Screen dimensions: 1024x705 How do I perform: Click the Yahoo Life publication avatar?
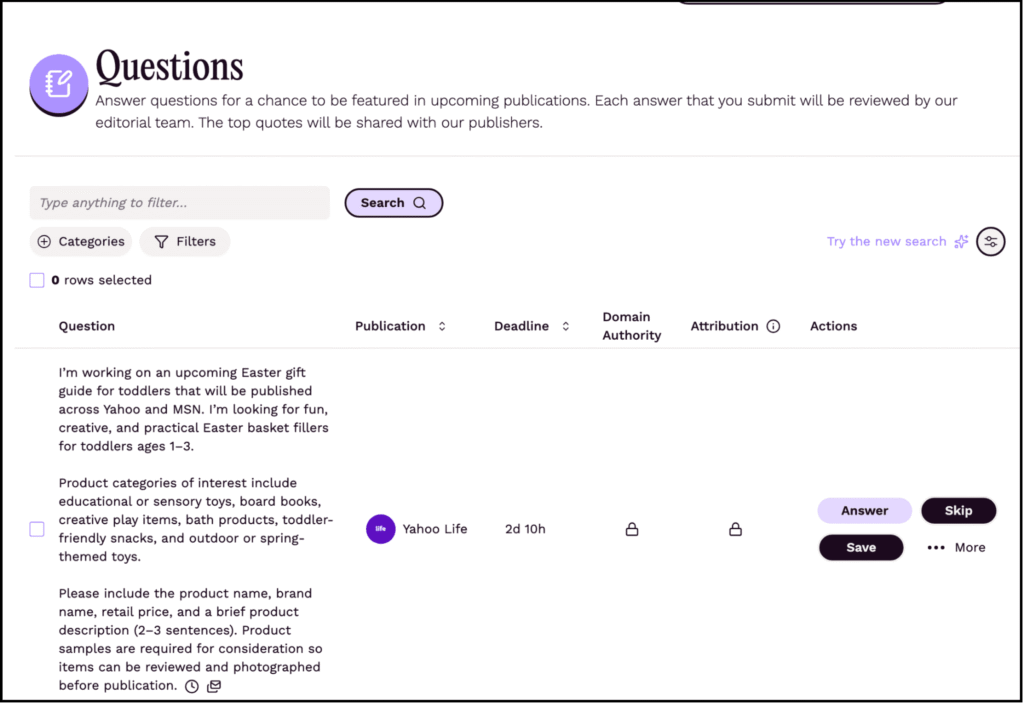coord(381,529)
